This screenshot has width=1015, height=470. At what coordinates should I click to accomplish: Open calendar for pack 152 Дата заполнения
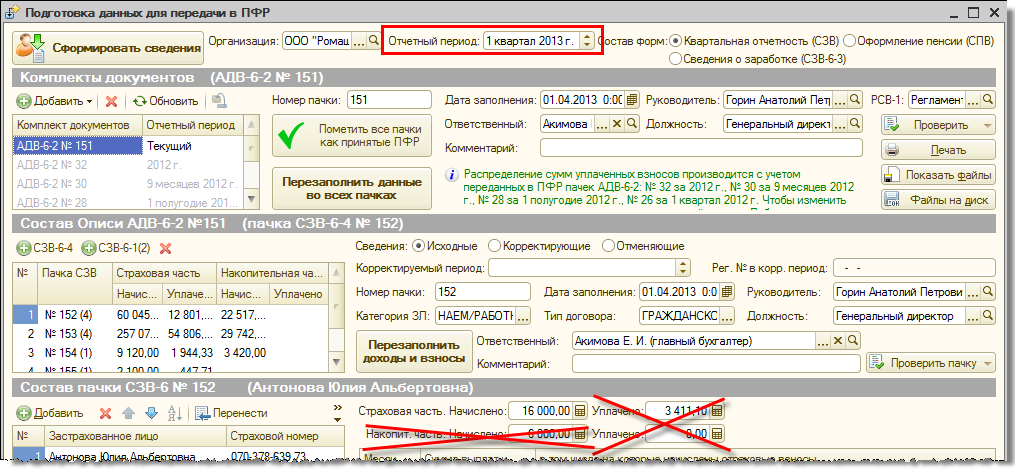tap(728, 291)
